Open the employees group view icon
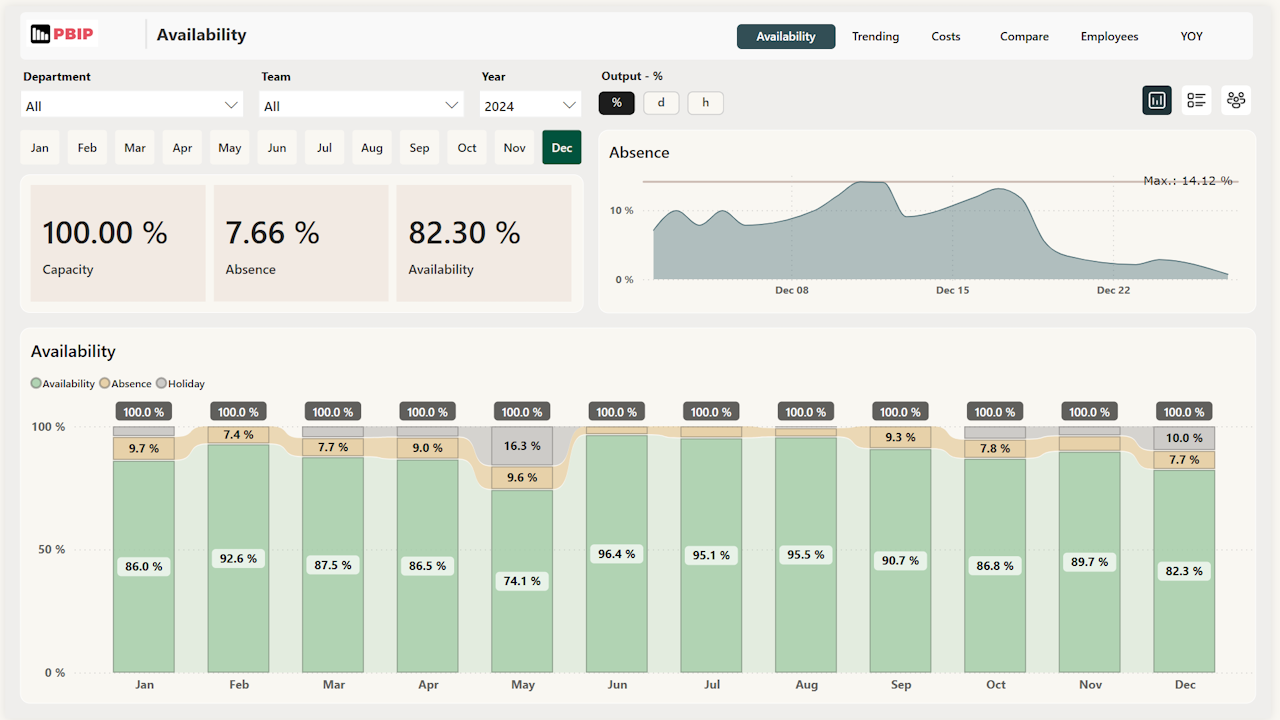 tap(1236, 100)
